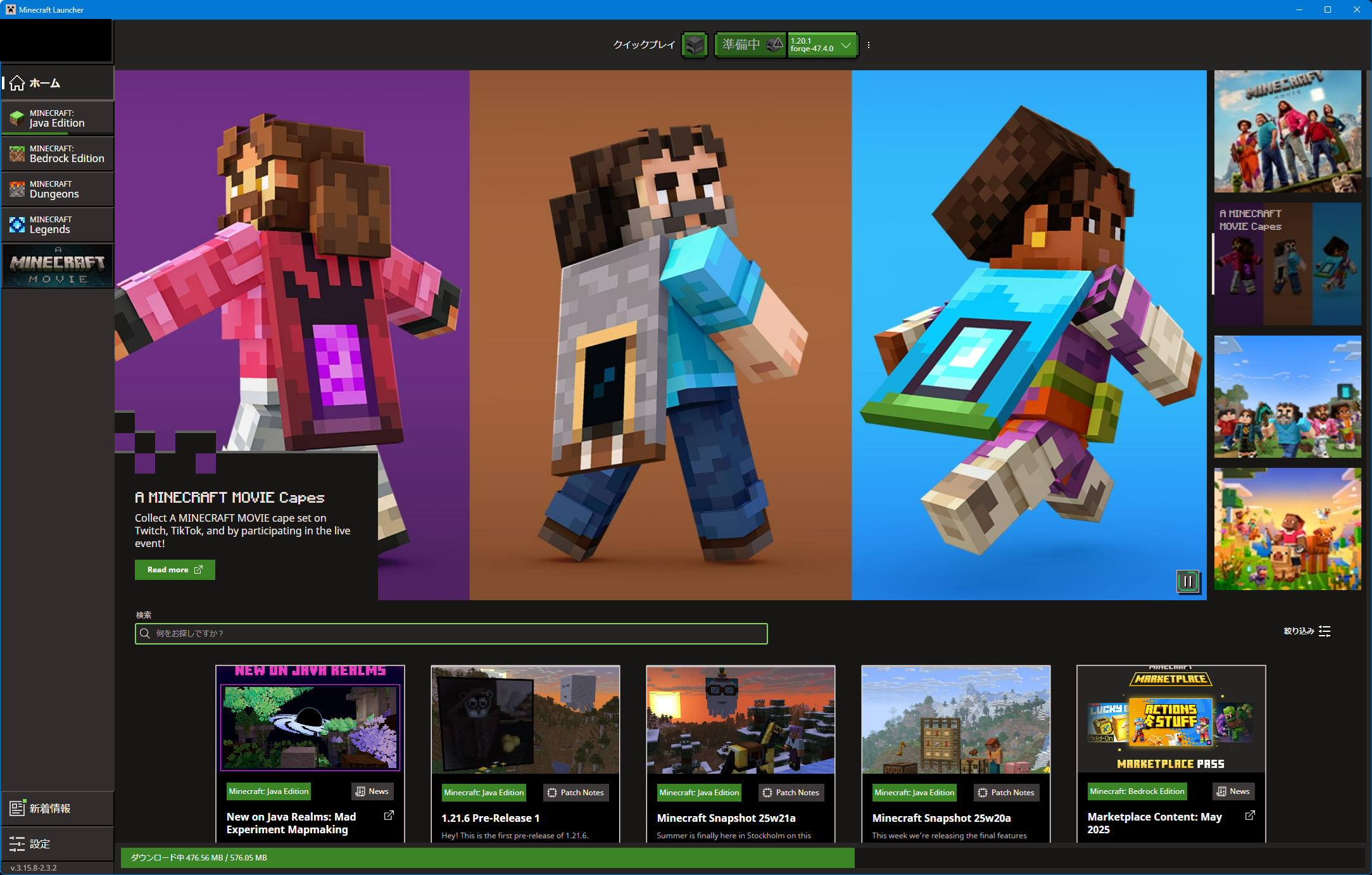Click Java Edition tag on Realms card
This screenshot has height=875, width=1372.
268,791
